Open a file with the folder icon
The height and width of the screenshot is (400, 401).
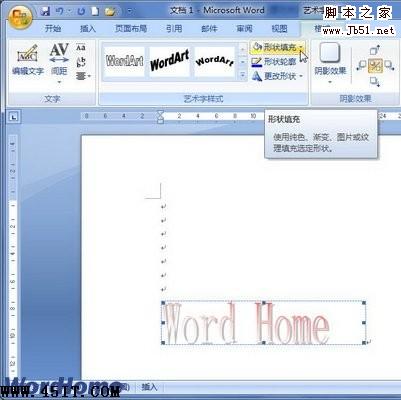point(110,12)
